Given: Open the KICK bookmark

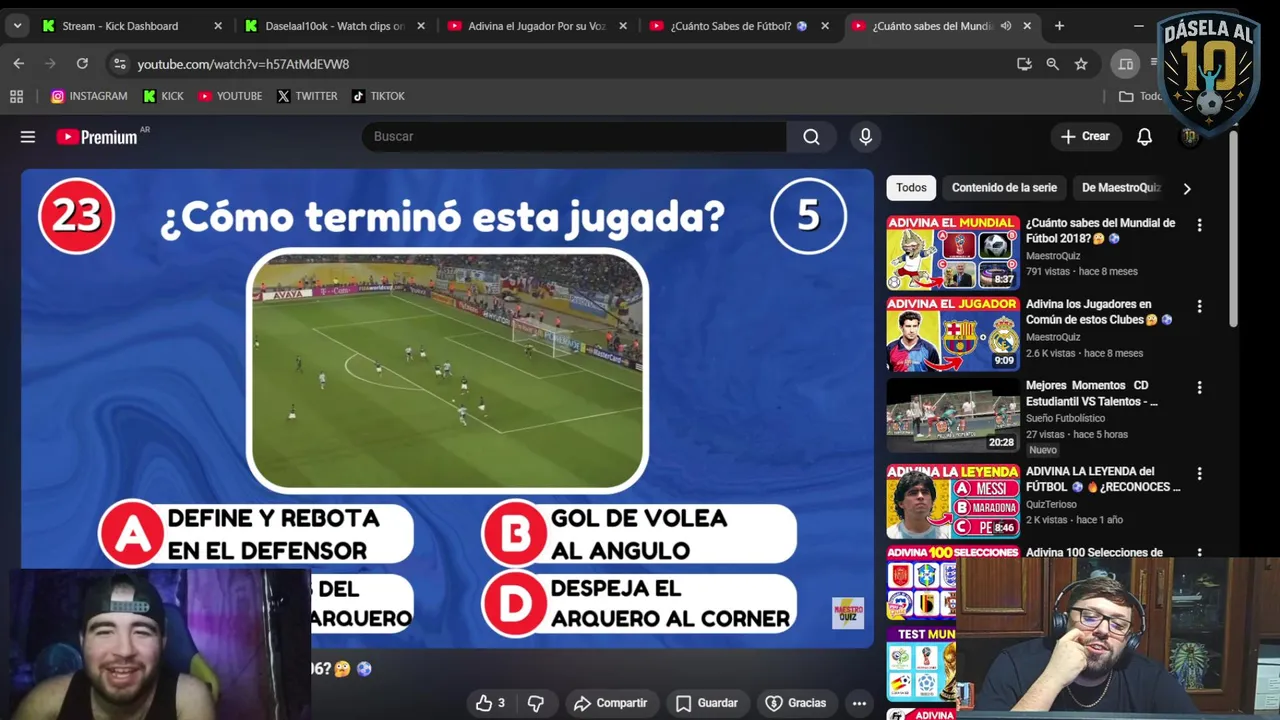Looking at the screenshot, I should click(163, 96).
